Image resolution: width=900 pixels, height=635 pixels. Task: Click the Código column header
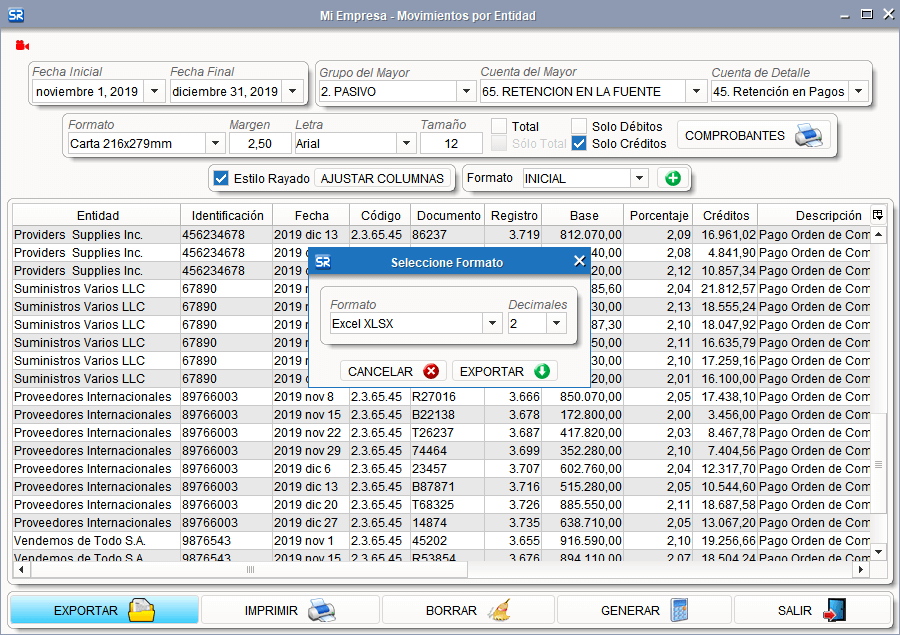pos(380,215)
